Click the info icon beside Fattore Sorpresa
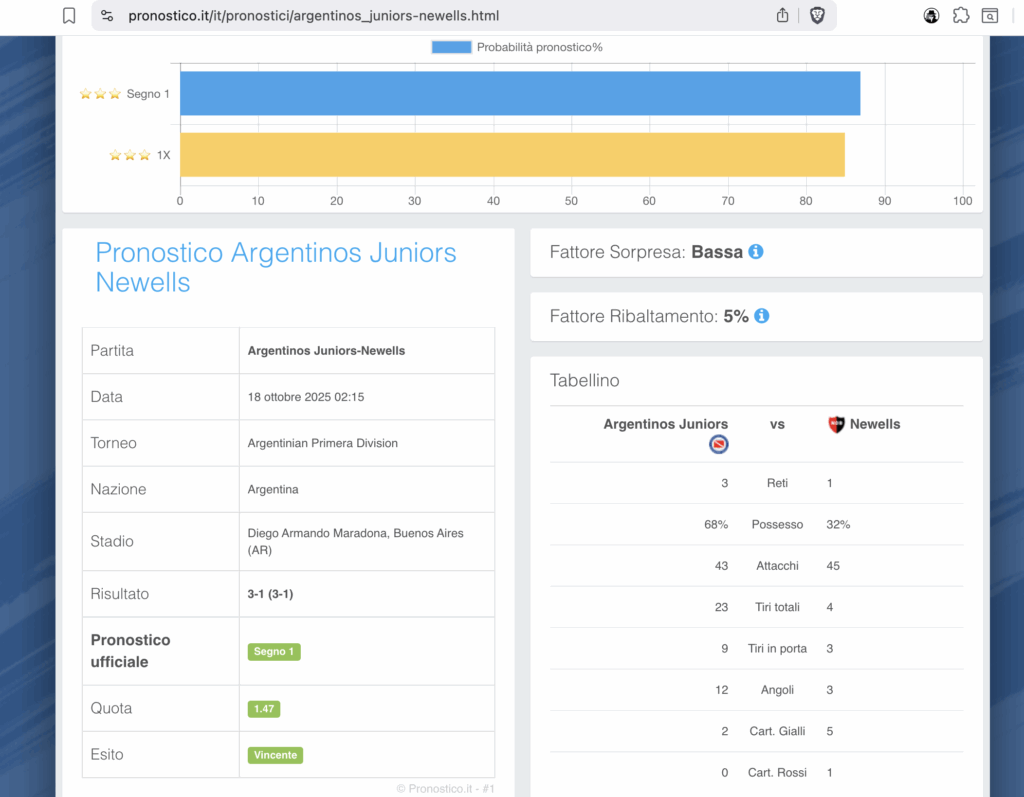The height and width of the screenshot is (797, 1024). [756, 252]
